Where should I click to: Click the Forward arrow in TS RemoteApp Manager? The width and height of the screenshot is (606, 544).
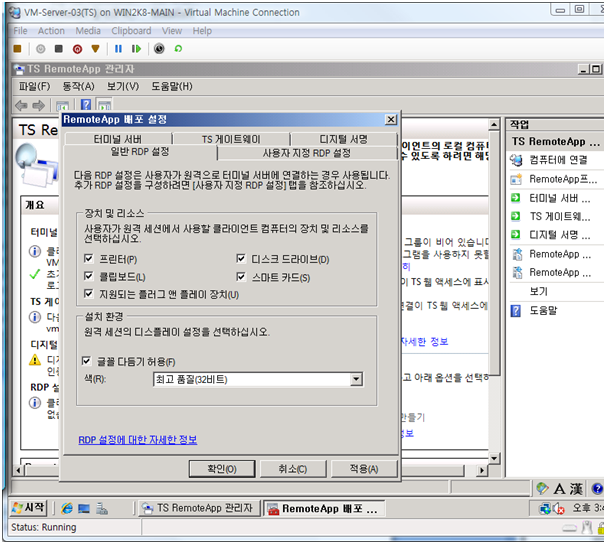point(38,105)
